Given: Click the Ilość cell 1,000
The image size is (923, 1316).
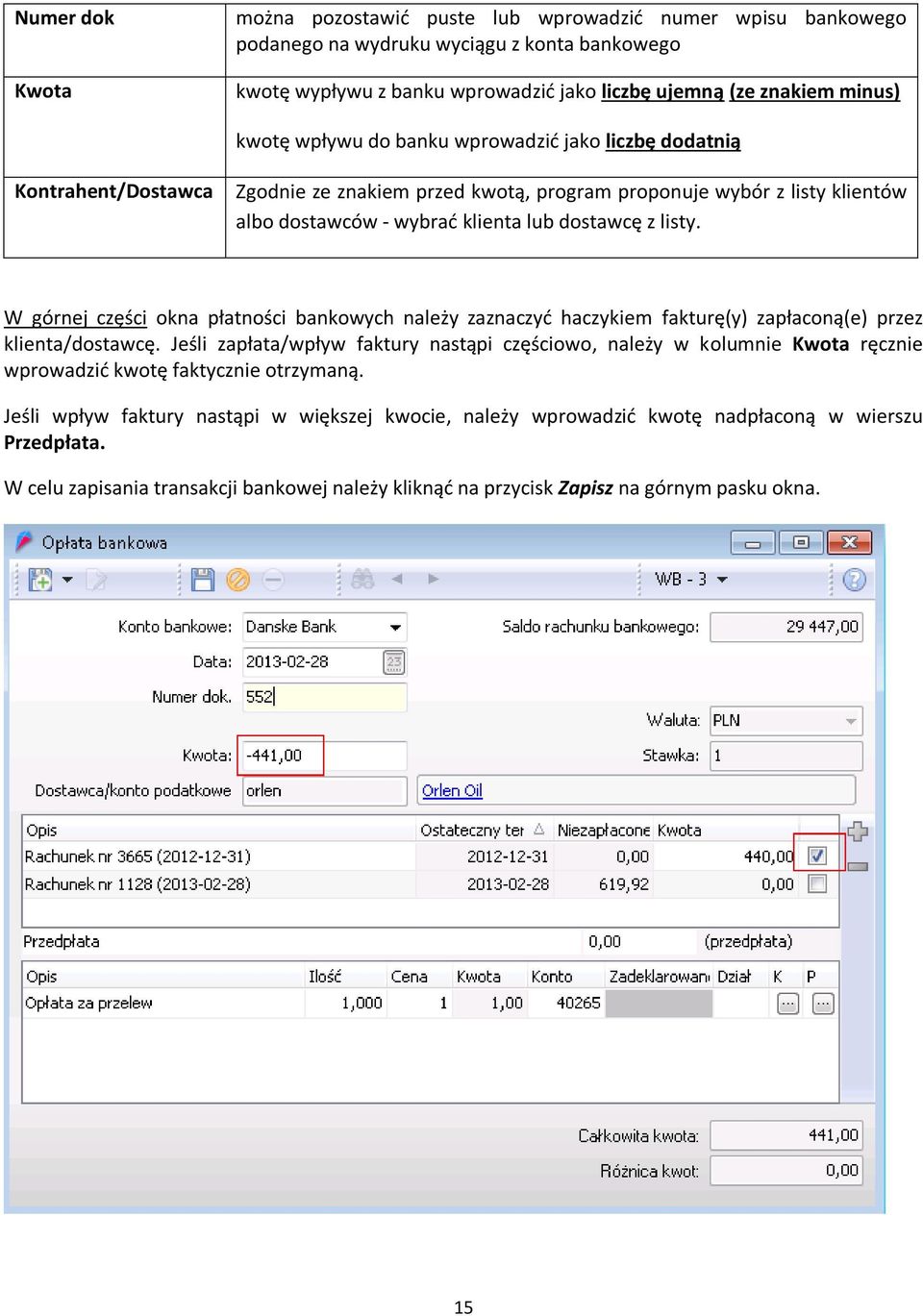Looking at the screenshot, I should [346, 1003].
